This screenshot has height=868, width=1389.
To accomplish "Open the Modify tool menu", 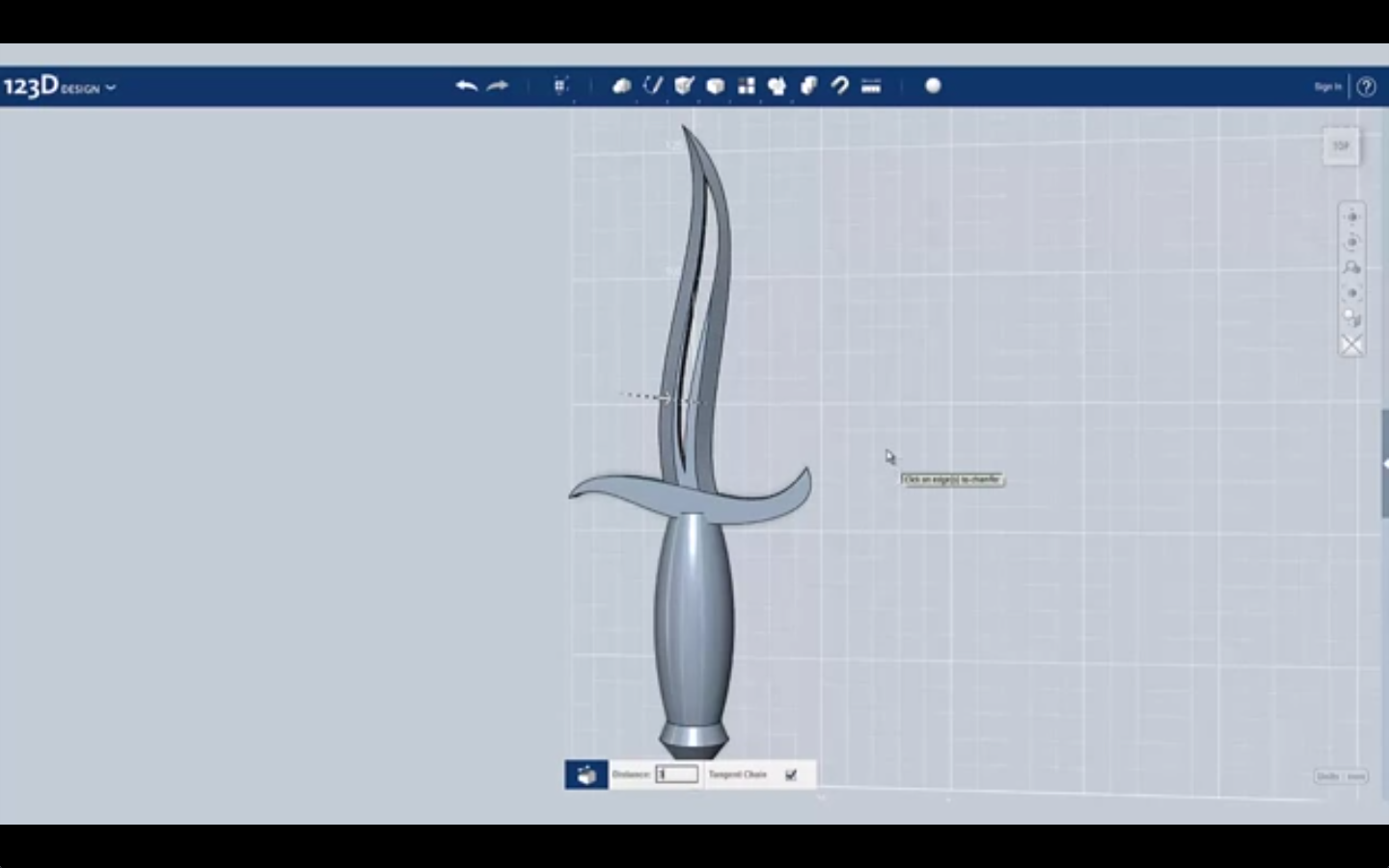I will coord(715,86).
